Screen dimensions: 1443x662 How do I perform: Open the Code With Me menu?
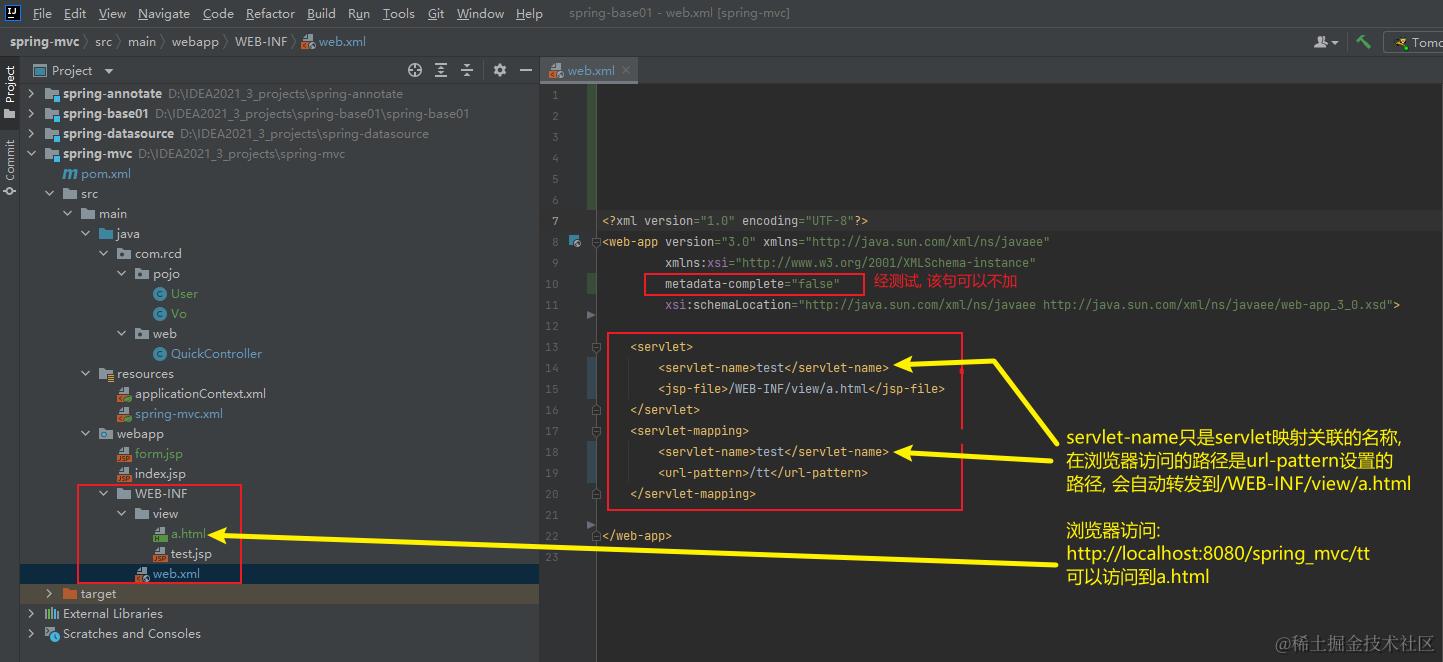click(x=1326, y=42)
